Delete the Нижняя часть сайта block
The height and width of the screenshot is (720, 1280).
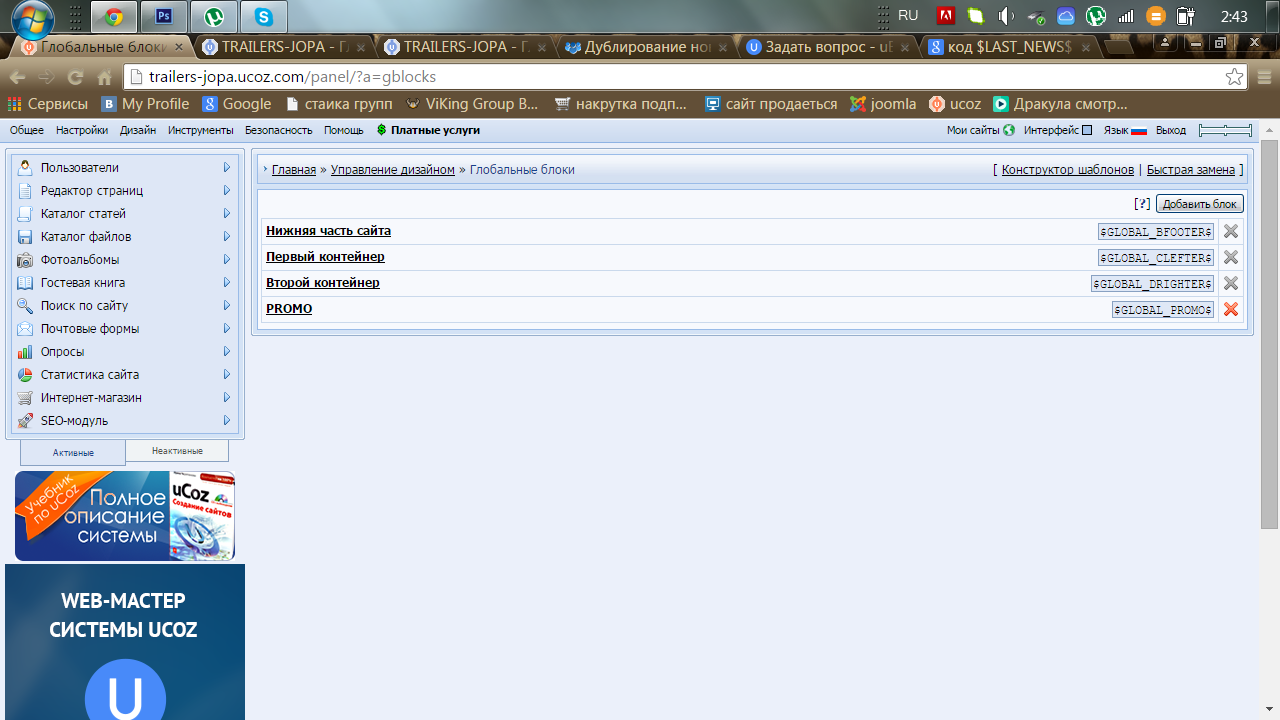[1231, 231]
